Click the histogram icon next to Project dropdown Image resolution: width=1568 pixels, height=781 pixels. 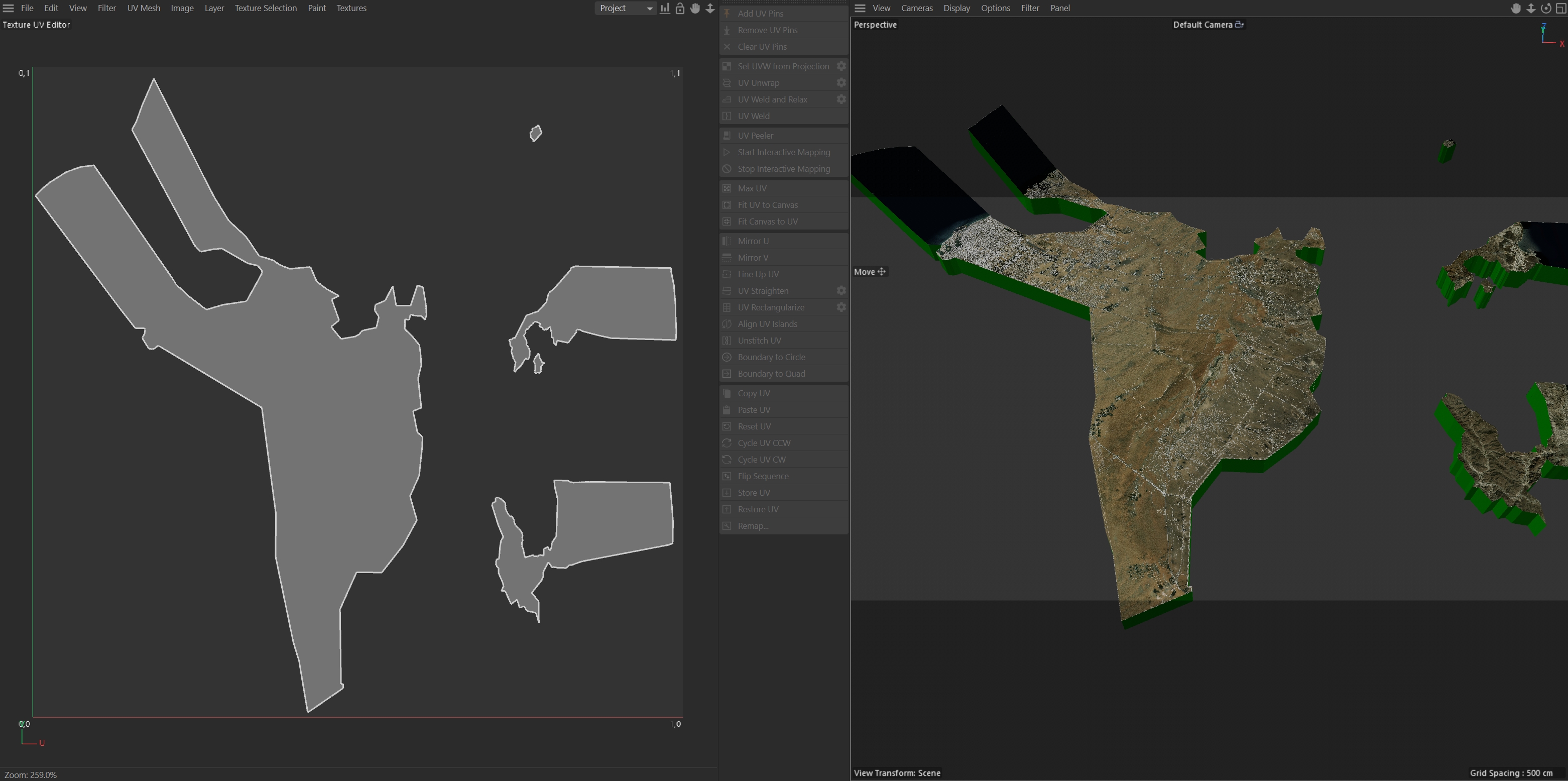point(665,8)
